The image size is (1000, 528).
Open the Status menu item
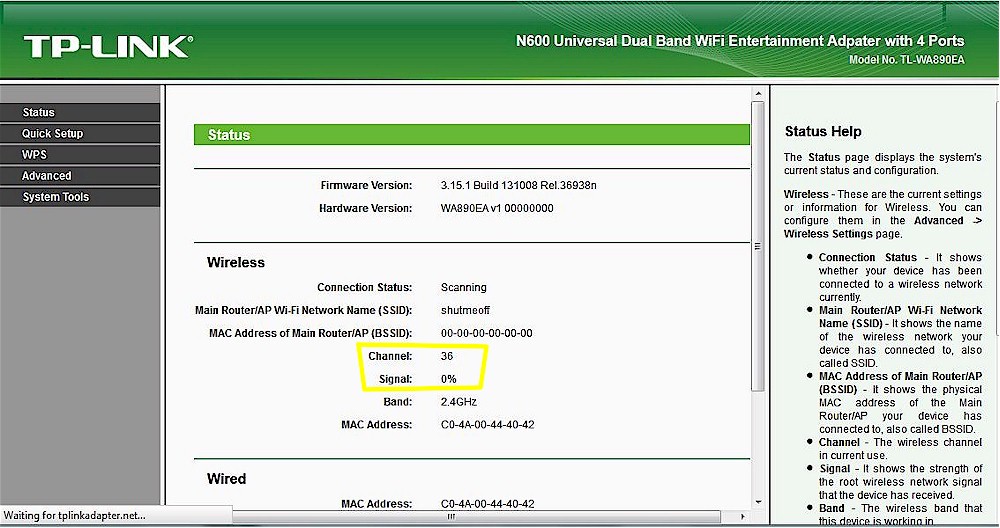point(80,112)
